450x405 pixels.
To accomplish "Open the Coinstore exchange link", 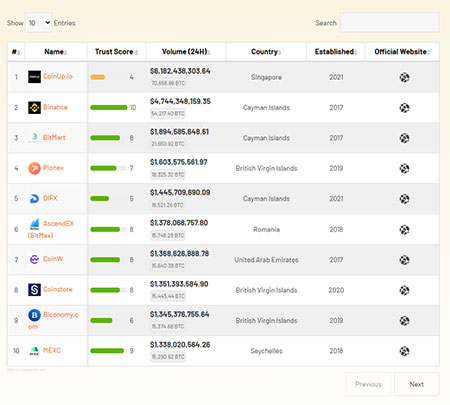I will 58,289.
